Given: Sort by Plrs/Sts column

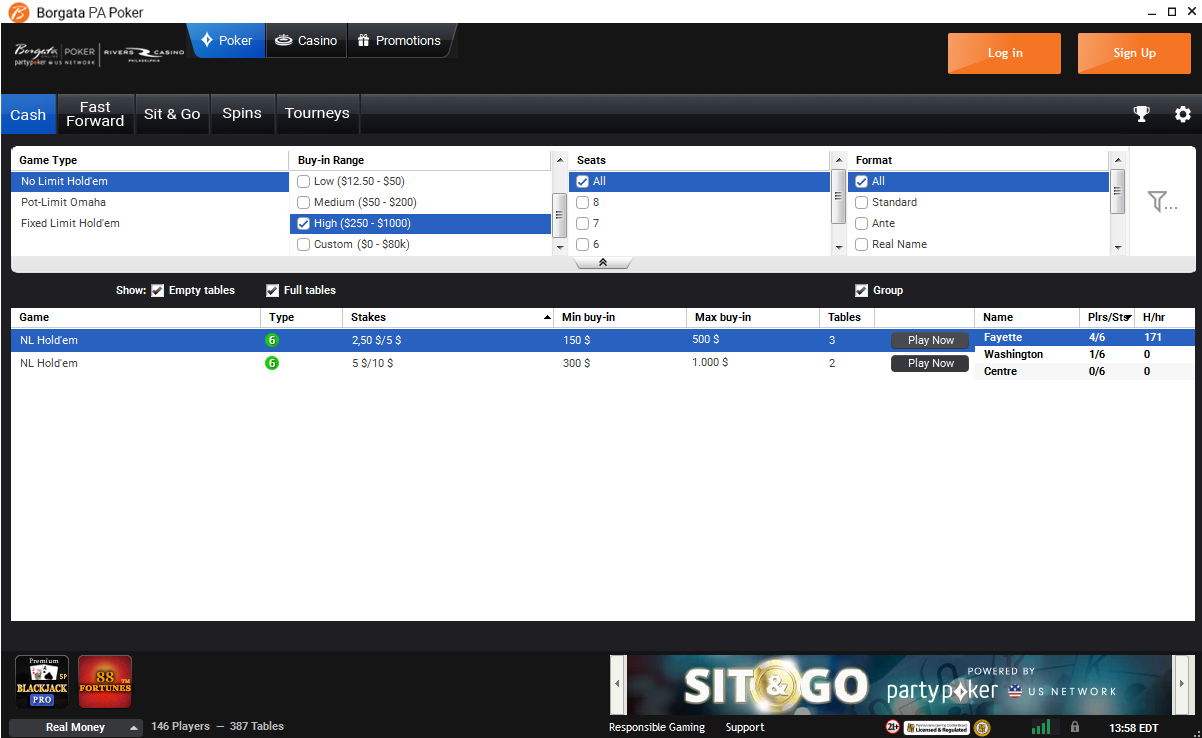Looking at the screenshot, I should [x=1109, y=317].
